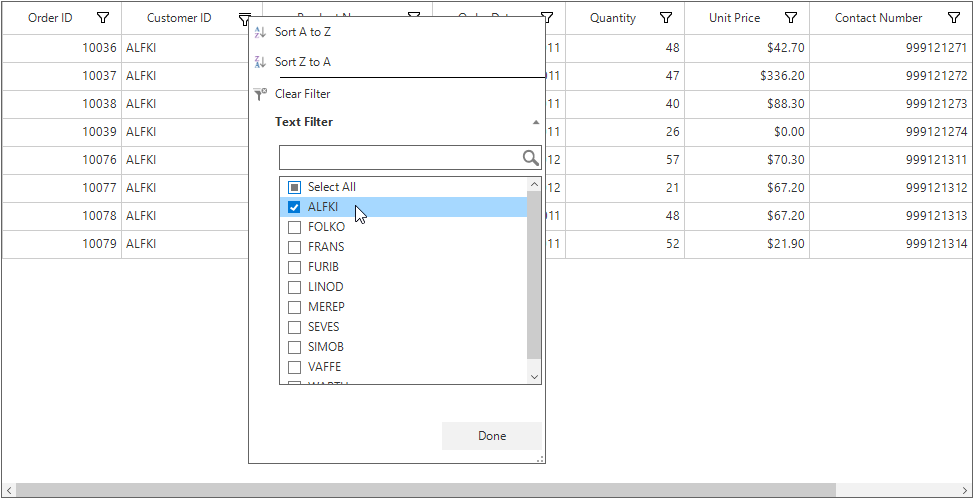
Task: Click the filter checklist vertical scrollbar thumb
Action: [534, 275]
